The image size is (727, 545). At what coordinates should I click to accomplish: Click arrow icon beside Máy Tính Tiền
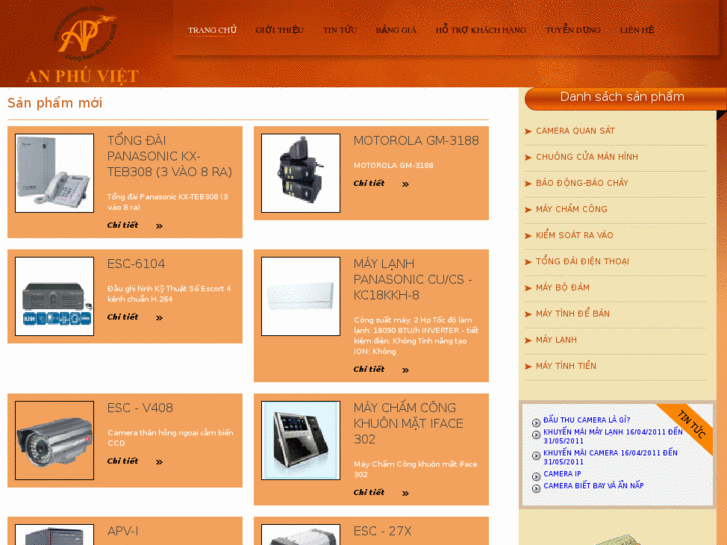click(x=528, y=366)
